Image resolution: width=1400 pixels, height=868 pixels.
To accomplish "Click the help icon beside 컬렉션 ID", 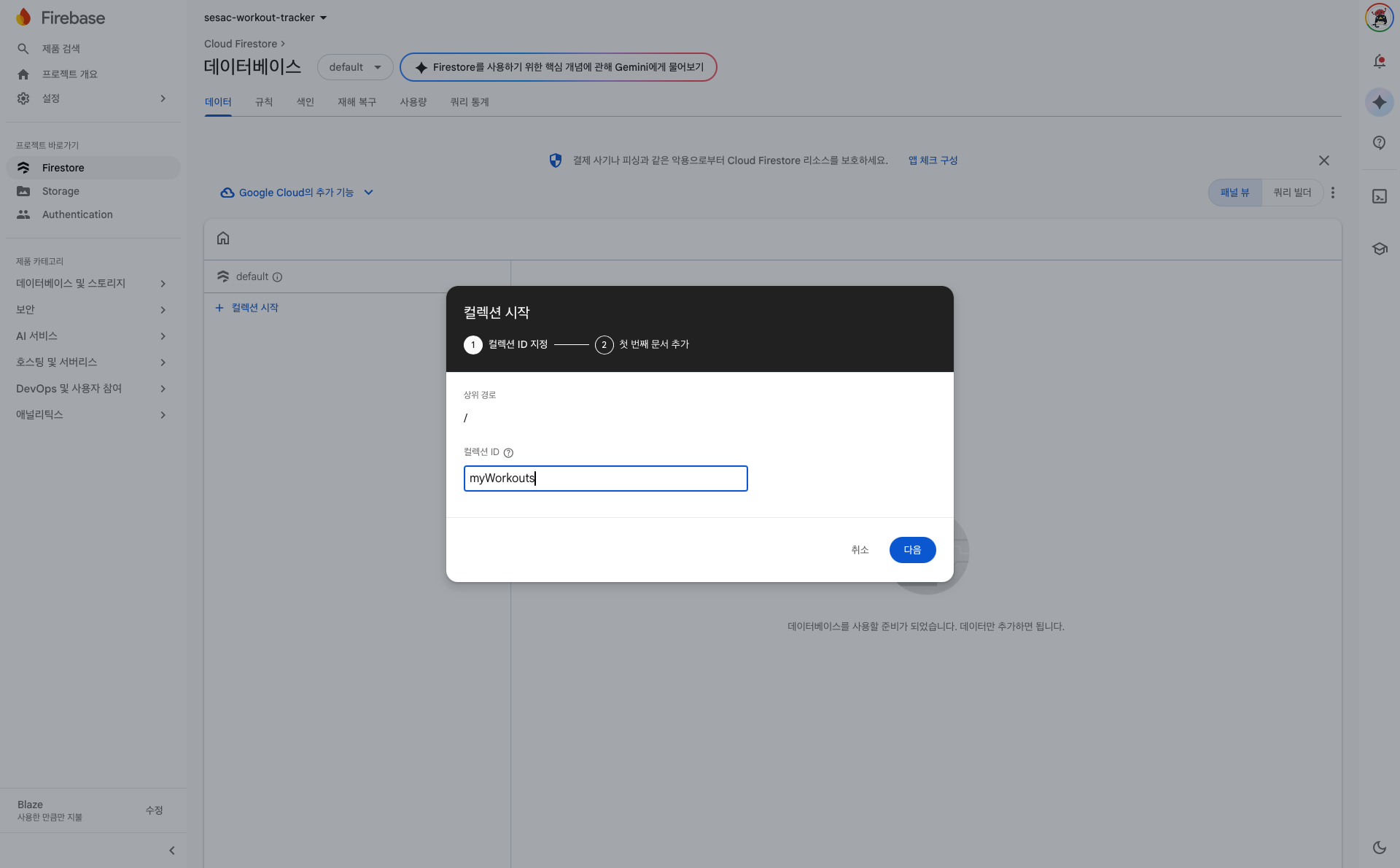I will point(508,453).
